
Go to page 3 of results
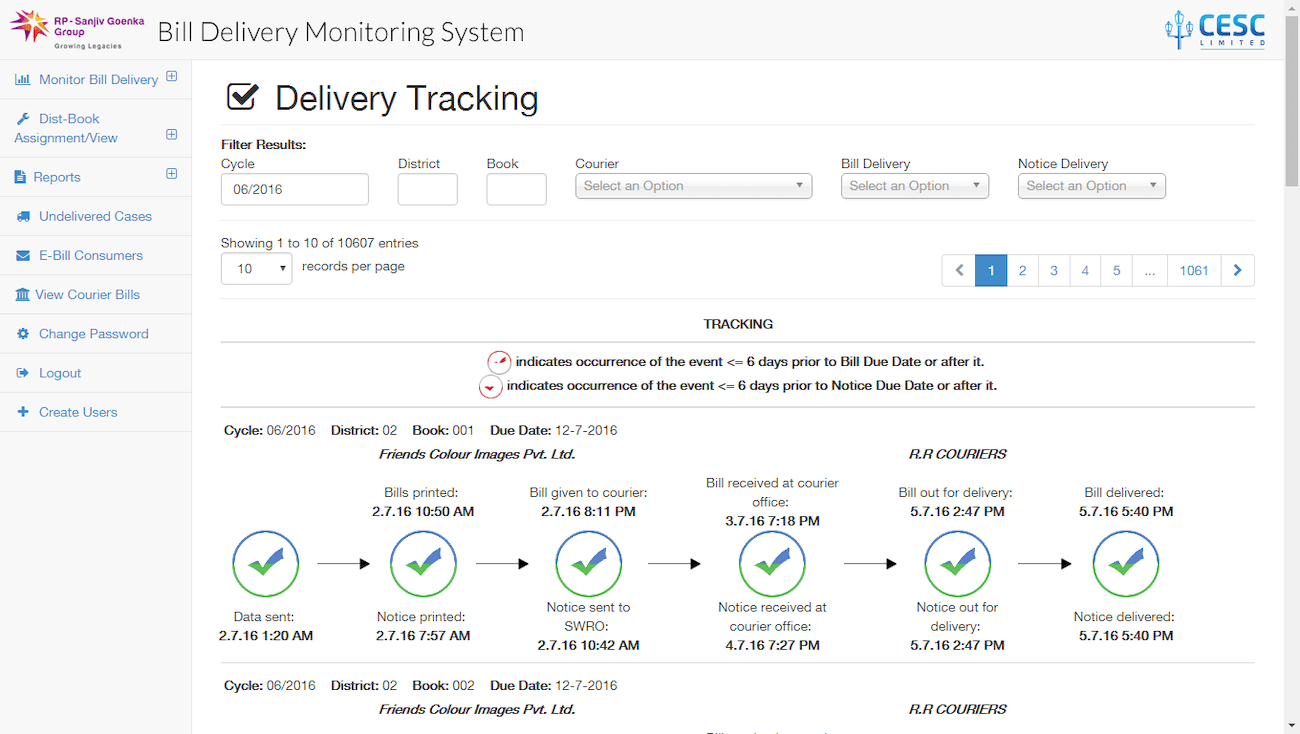coord(1053,270)
